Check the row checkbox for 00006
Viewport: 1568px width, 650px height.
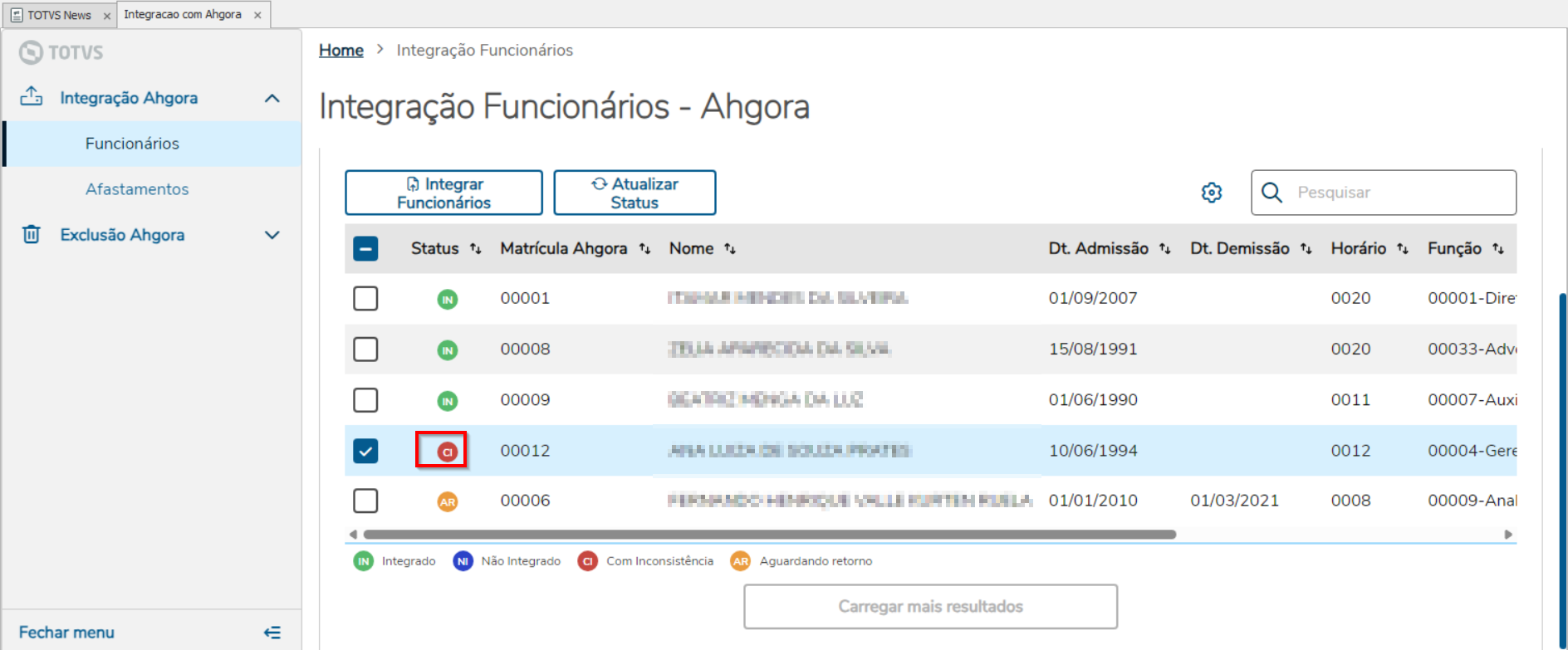click(365, 501)
